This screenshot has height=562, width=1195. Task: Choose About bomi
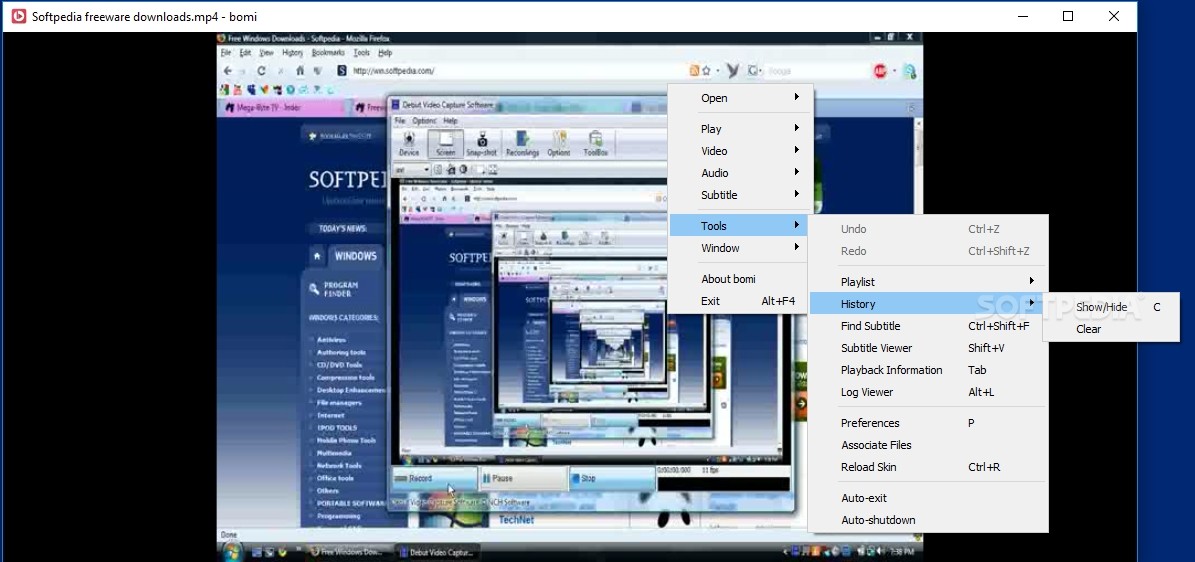pyautogui.click(x=740, y=279)
